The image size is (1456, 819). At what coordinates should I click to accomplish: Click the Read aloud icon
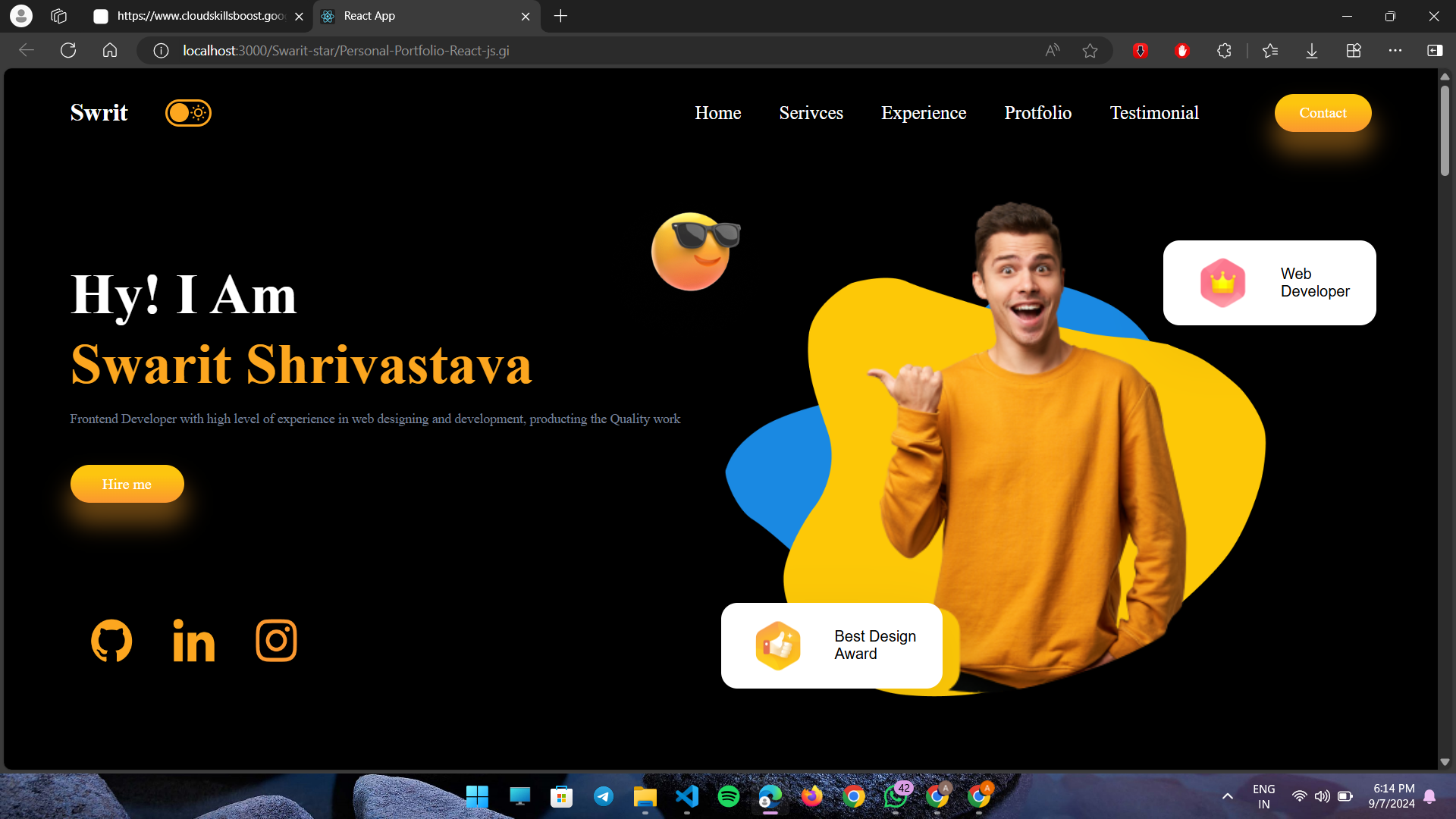[1052, 51]
